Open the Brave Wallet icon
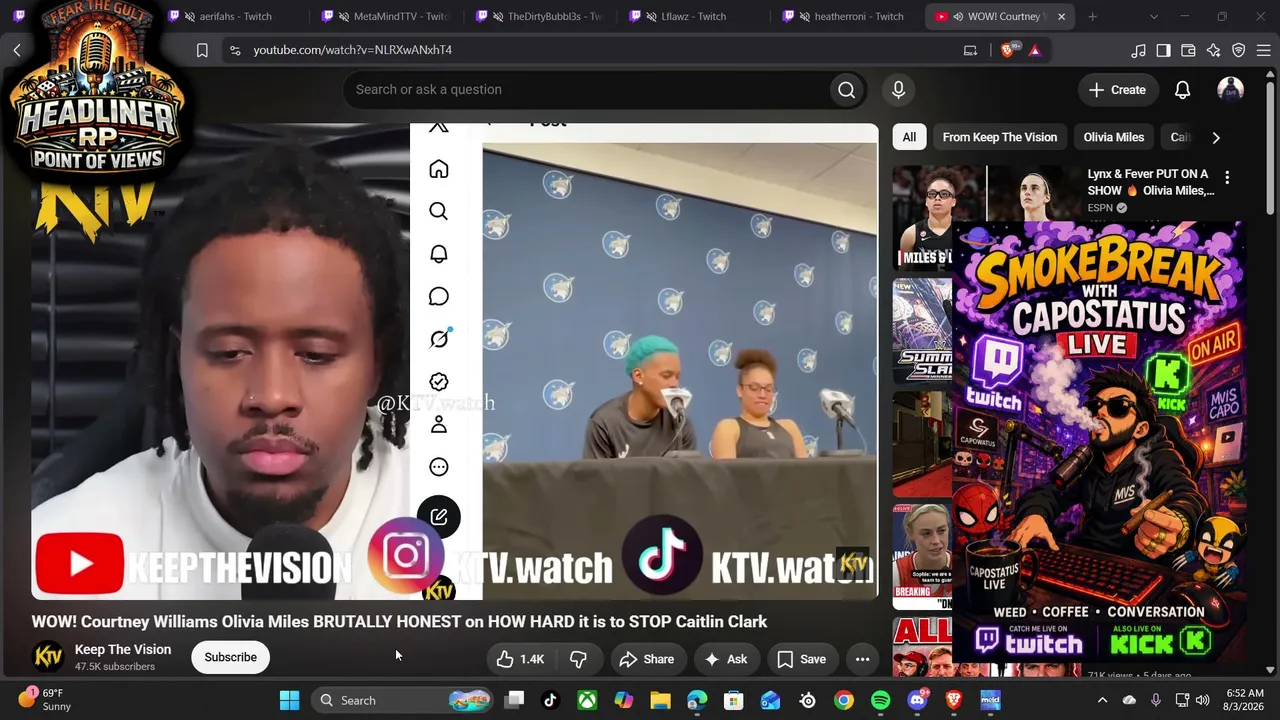The width and height of the screenshot is (1280, 720). (x=1188, y=50)
